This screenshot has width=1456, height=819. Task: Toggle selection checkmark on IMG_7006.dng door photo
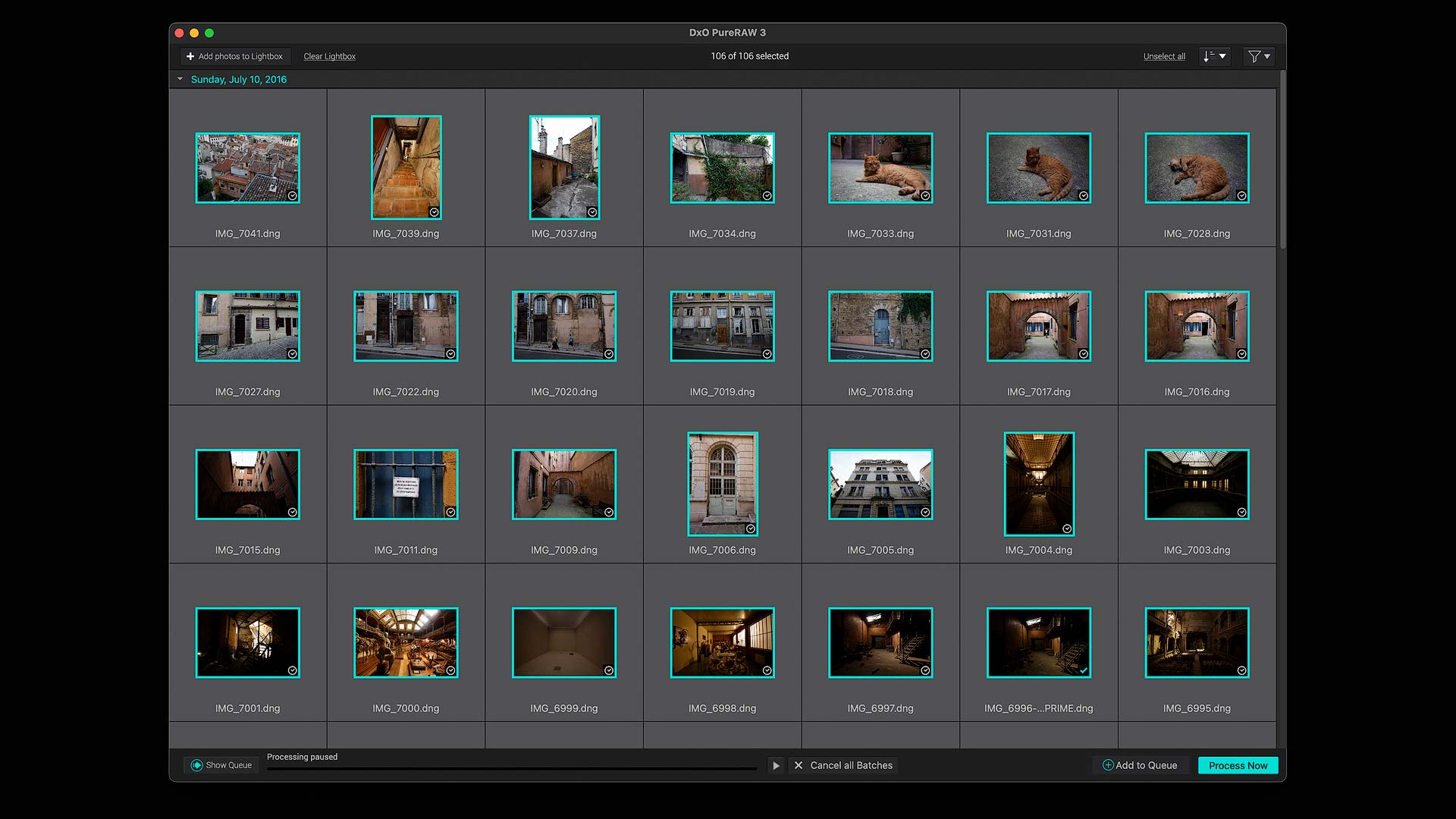(x=750, y=529)
